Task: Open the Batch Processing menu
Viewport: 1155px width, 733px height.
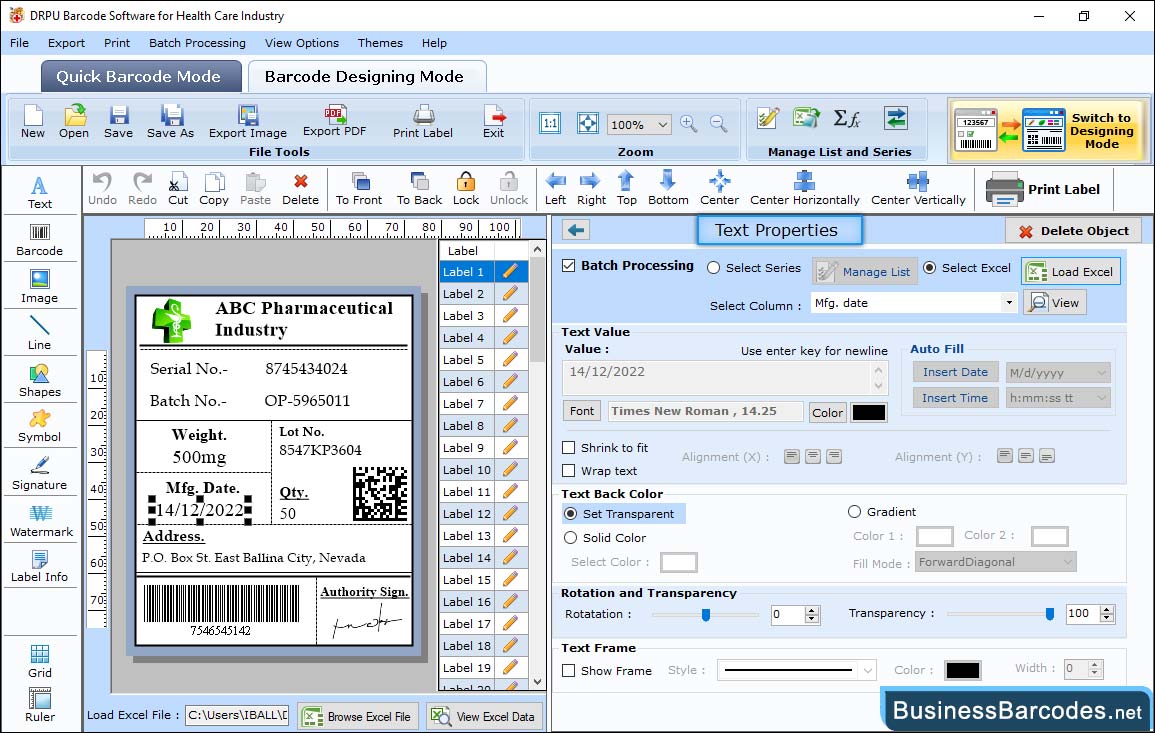Action: coord(197,43)
